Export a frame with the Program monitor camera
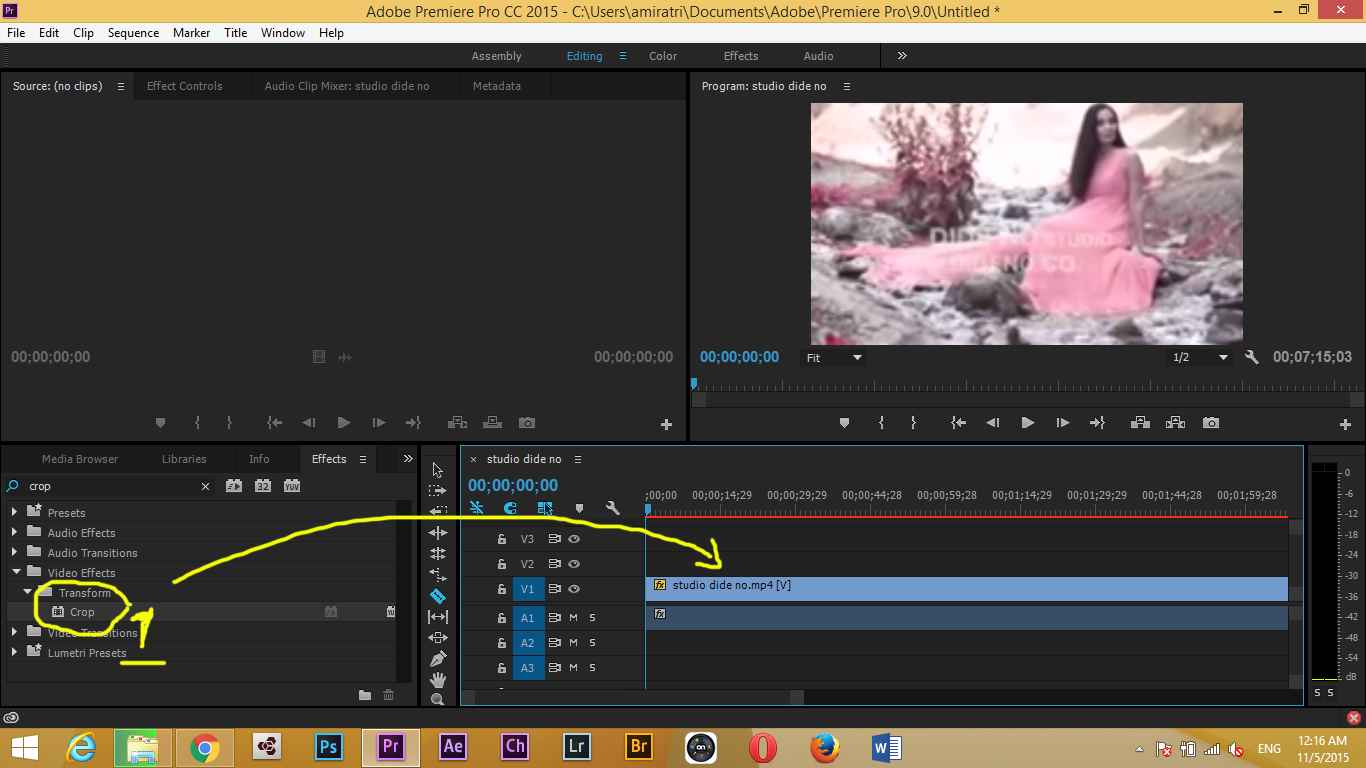1366x768 pixels. [x=1211, y=423]
